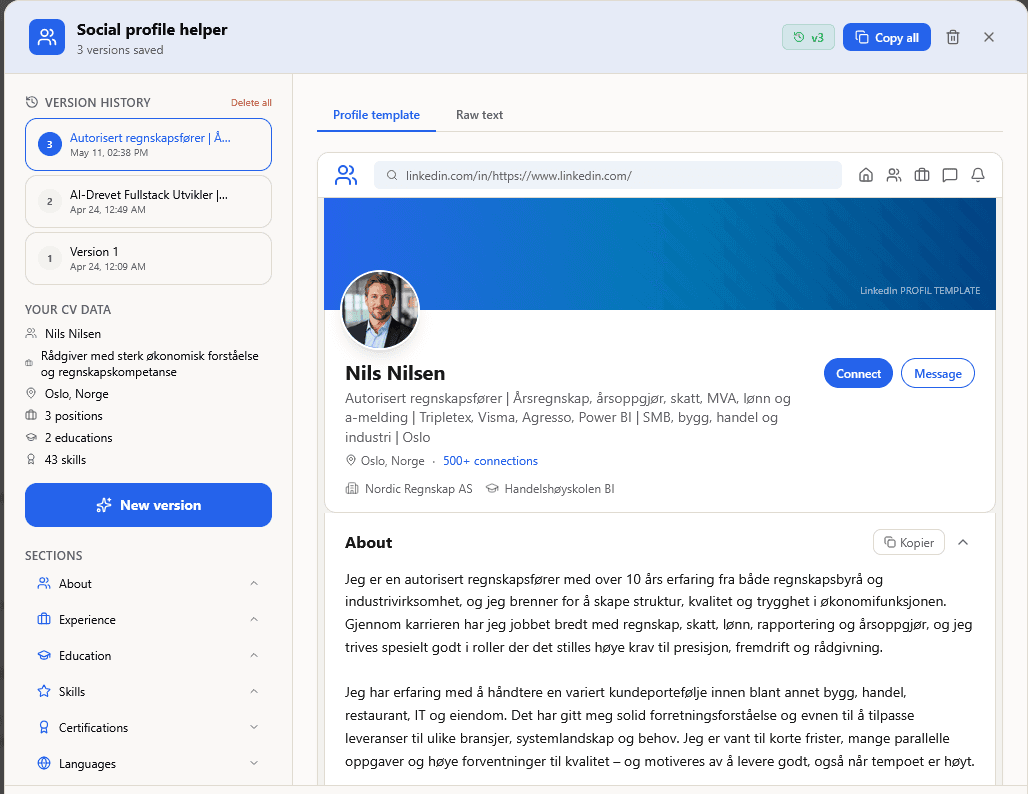1028x794 pixels.
Task: Click the person icon beside Nils Nilsen CV data
Action: [31, 334]
